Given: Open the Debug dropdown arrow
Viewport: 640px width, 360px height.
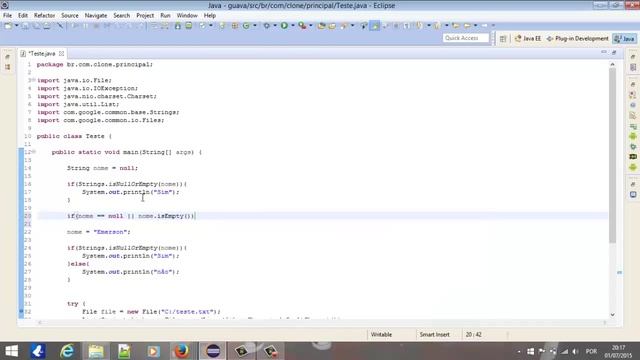Looking at the screenshot, I should 275,26.
